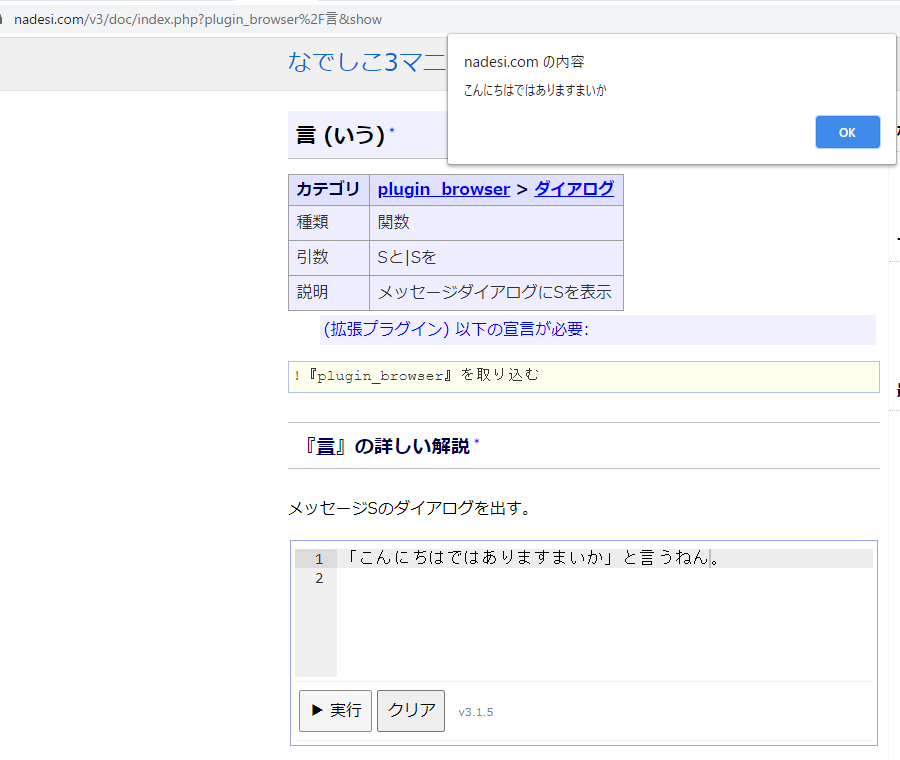Viewport: 900px width, 760px height.
Task: Click OK in the nadesi.com alert
Action: click(847, 132)
